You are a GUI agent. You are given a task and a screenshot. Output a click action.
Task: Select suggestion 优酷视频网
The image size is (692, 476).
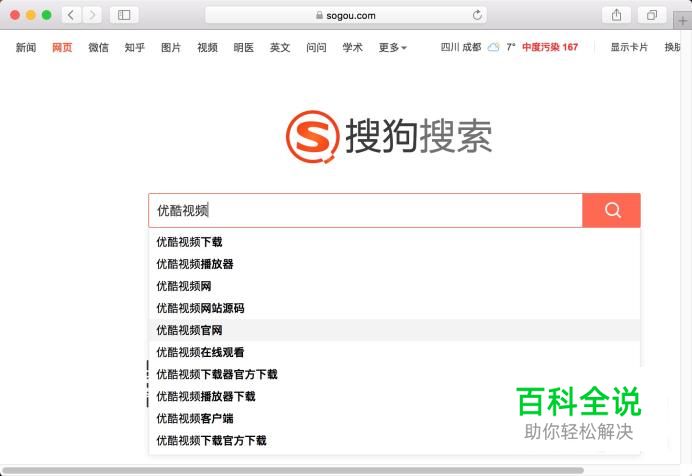[x=395, y=286]
